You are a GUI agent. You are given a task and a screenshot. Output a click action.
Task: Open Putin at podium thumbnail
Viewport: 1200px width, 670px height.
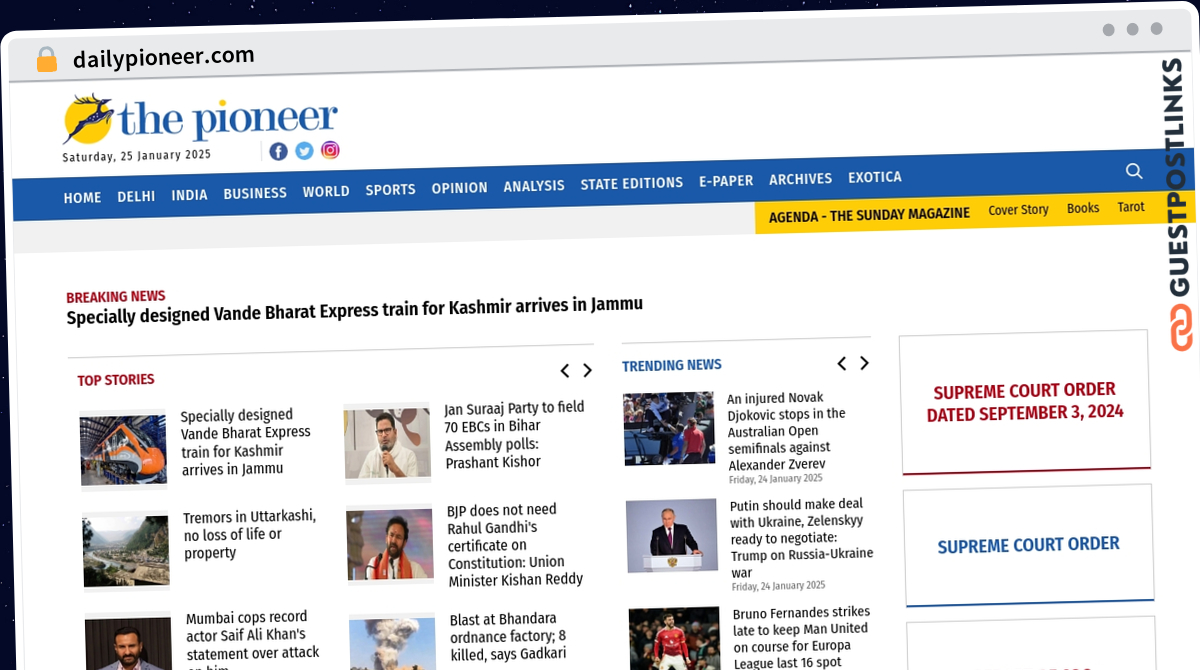[x=672, y=536]
